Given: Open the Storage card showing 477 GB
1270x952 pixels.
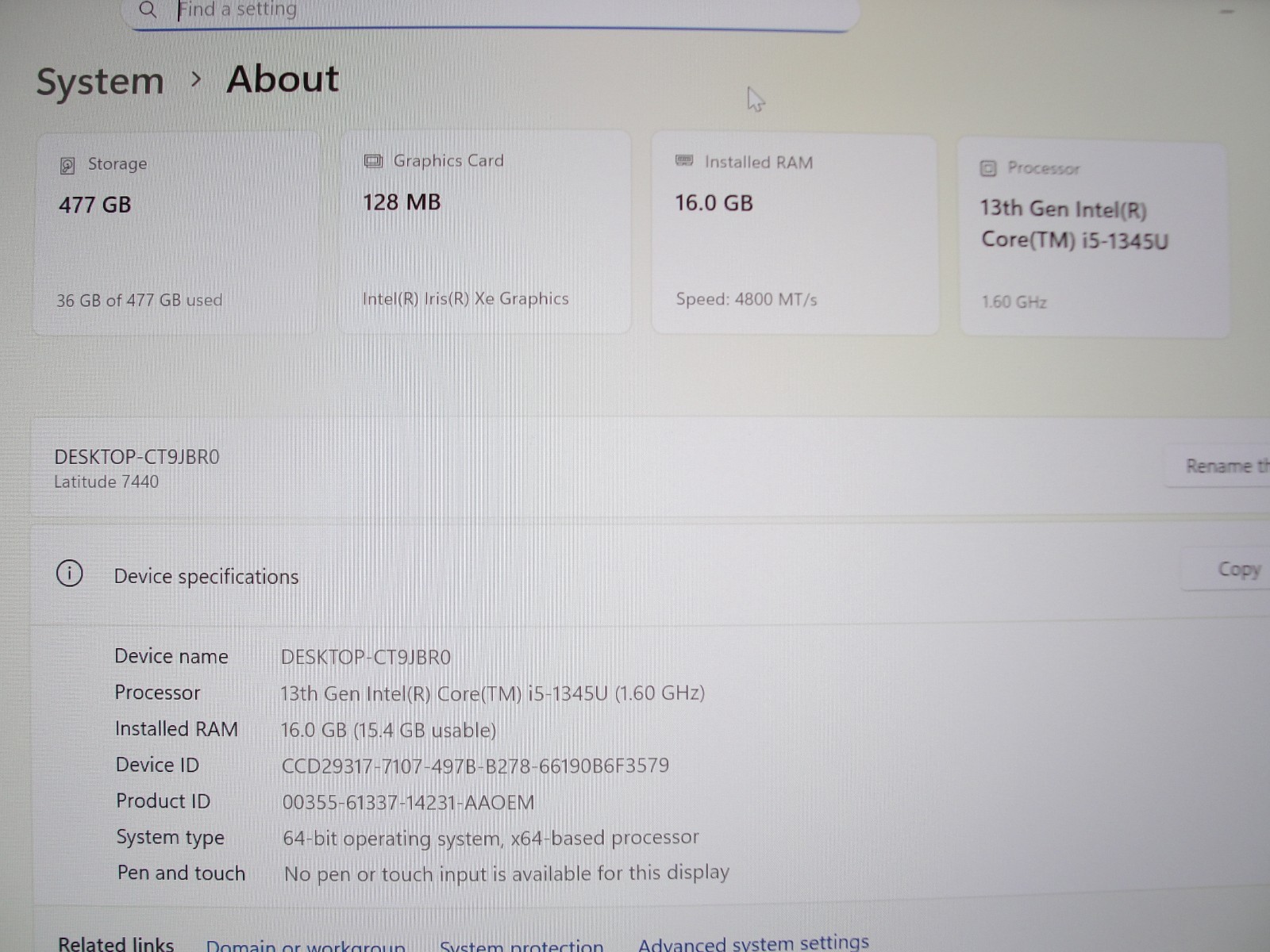Looking at the screenshot, I should coord(176,233).
